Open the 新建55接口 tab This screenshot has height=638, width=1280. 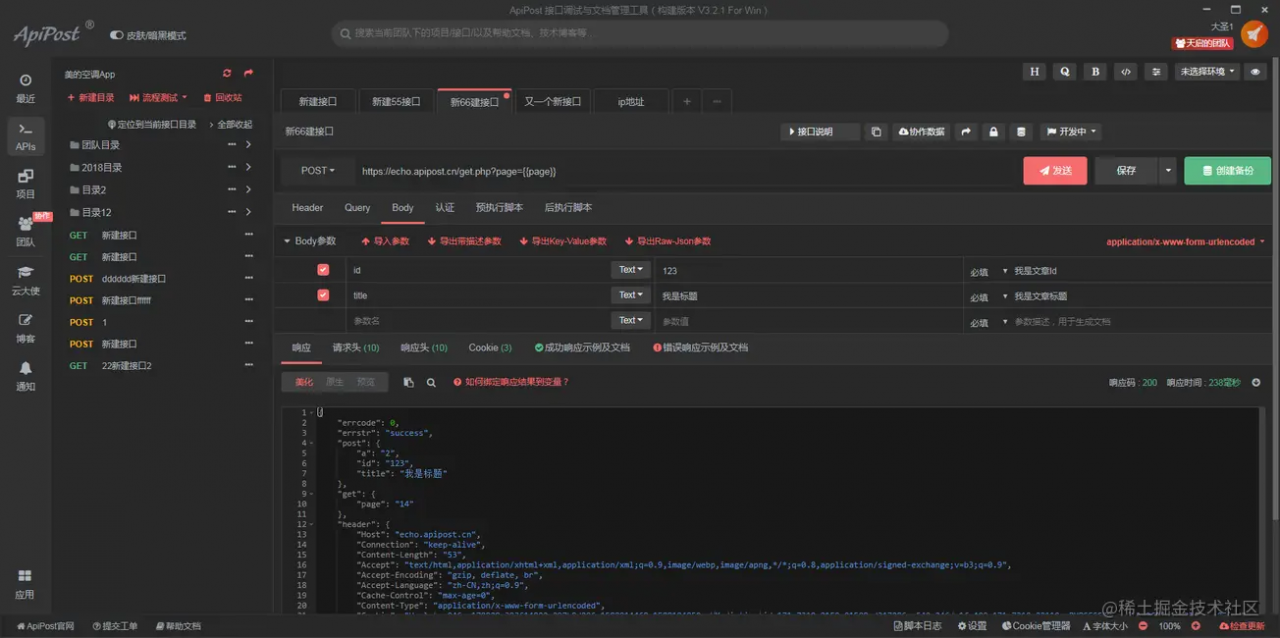pos(396,101)
